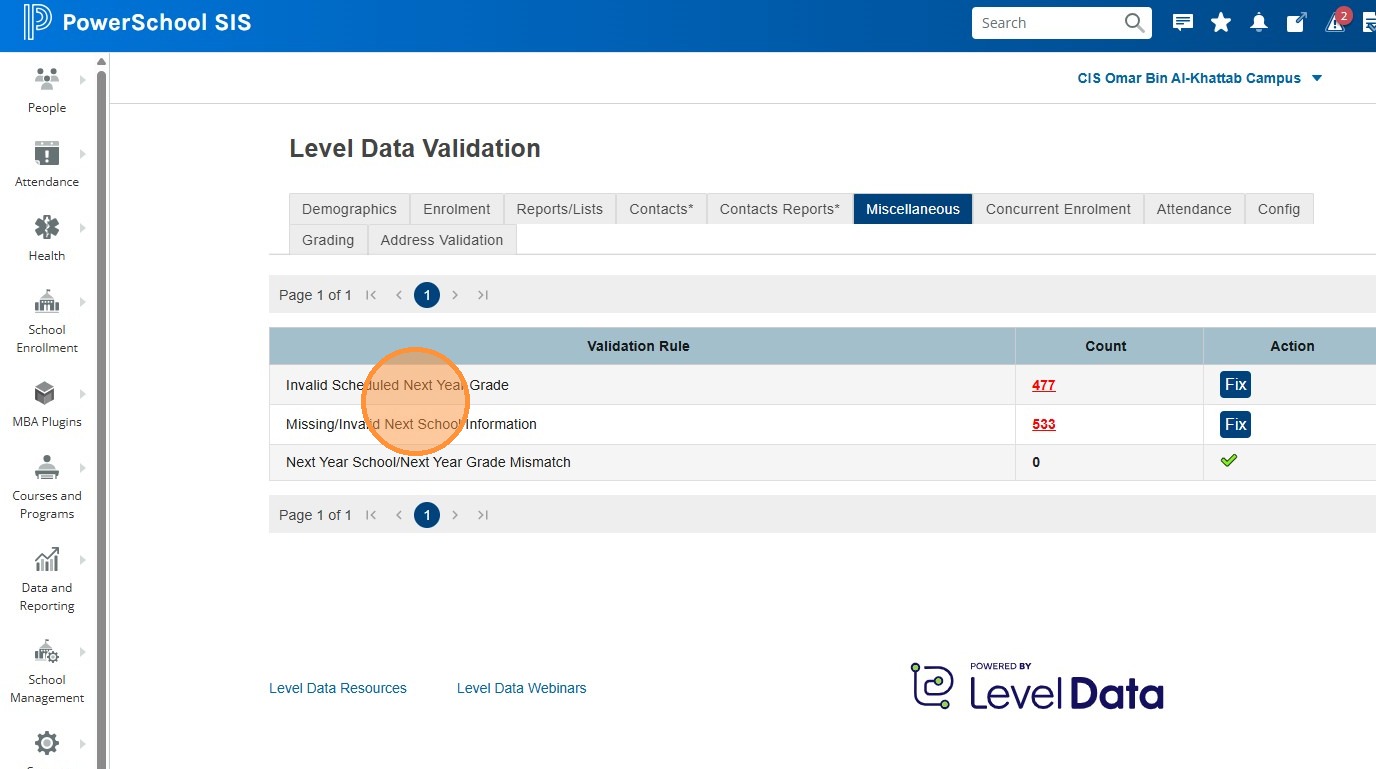Select the Courses and Programs icon
This screenshot has width=1376, height=769.
pyautogui.click(x=47, y=467)
